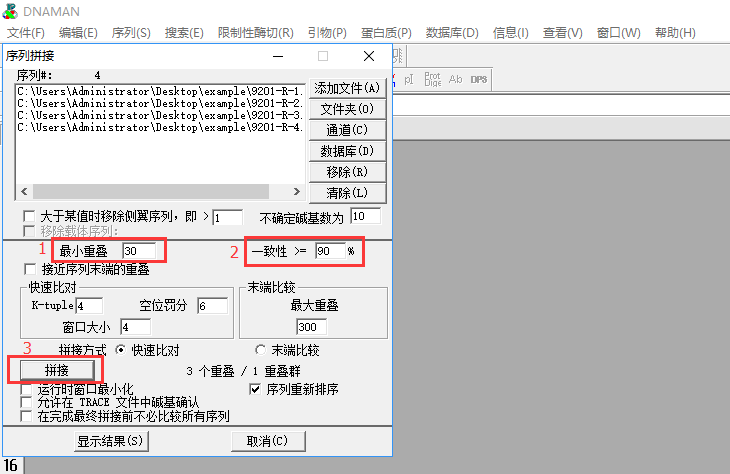Click the 清除(L) button

point(347,193)
